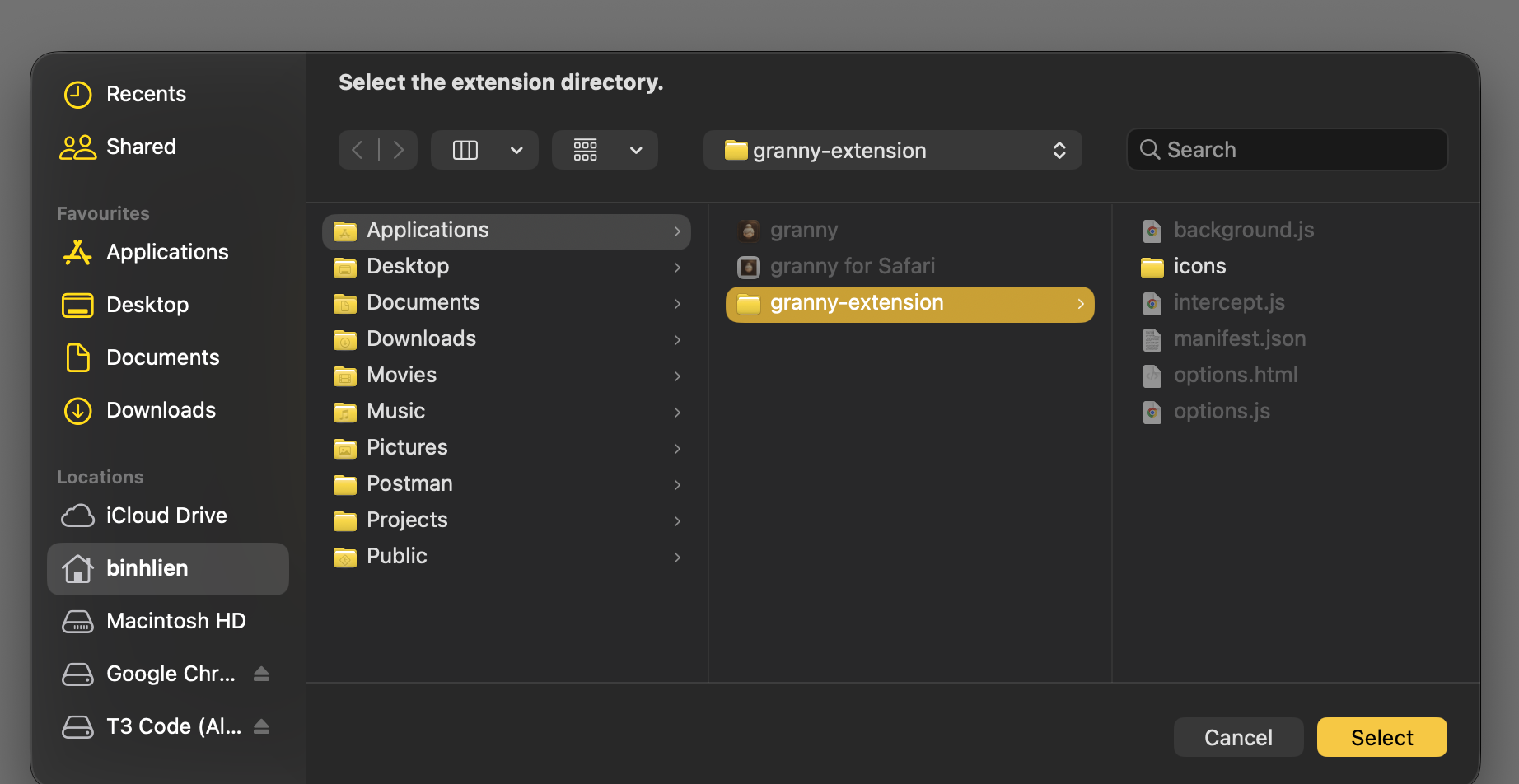The width and height of the screenshot is (1519, 784).
Task: Expand the Documents folder in column
Action: click(x=677, y=303)
